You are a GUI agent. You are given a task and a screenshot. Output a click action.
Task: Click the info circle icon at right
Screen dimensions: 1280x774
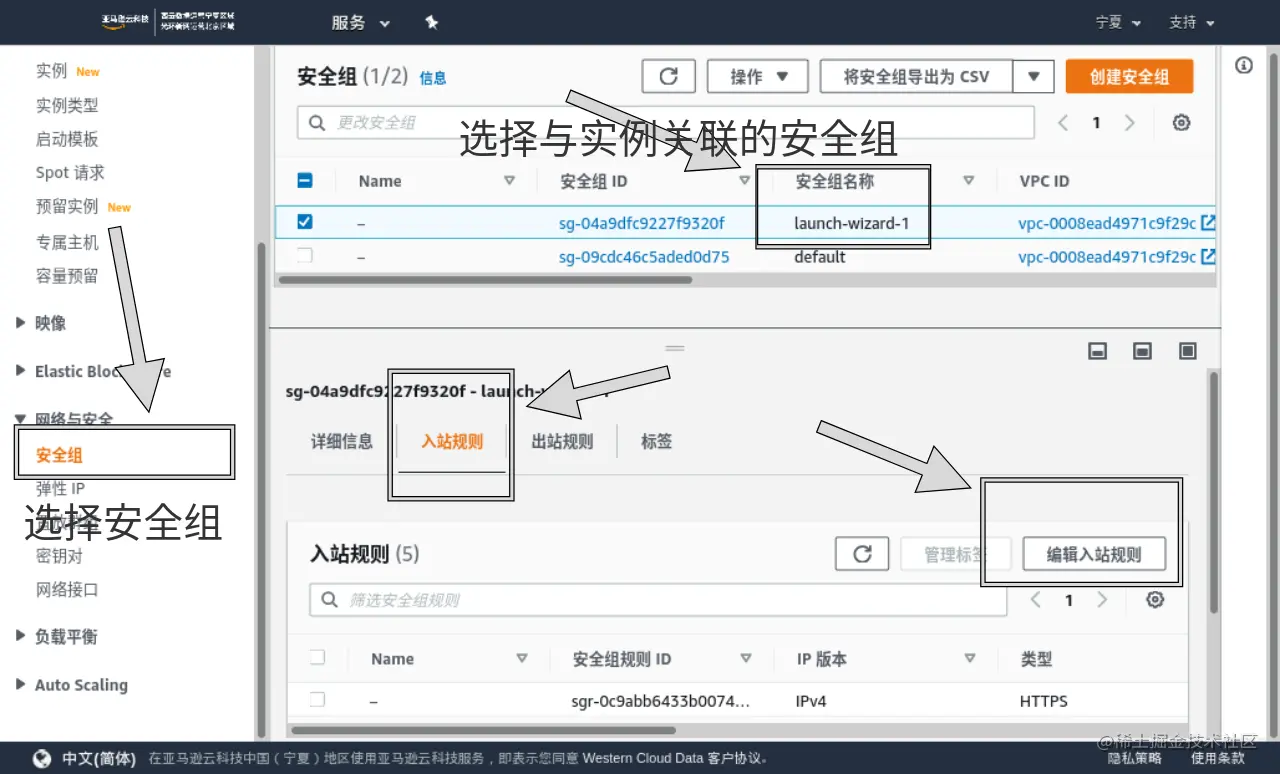point(1244,65)
